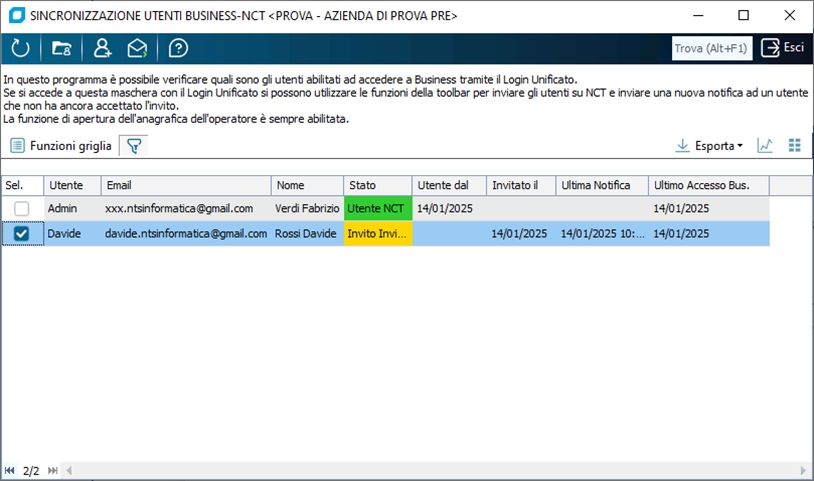Go to first record navigation arrow
Image resolution: width=814 pixels, height=481 pixels.
9,471
